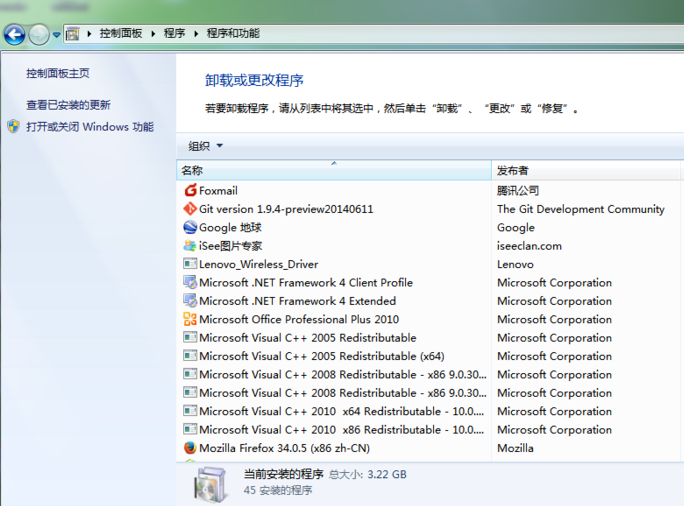This screenshot has height=506, width=684.
Task: Click the installed programs icon in details pane
Action: (212, 485)
